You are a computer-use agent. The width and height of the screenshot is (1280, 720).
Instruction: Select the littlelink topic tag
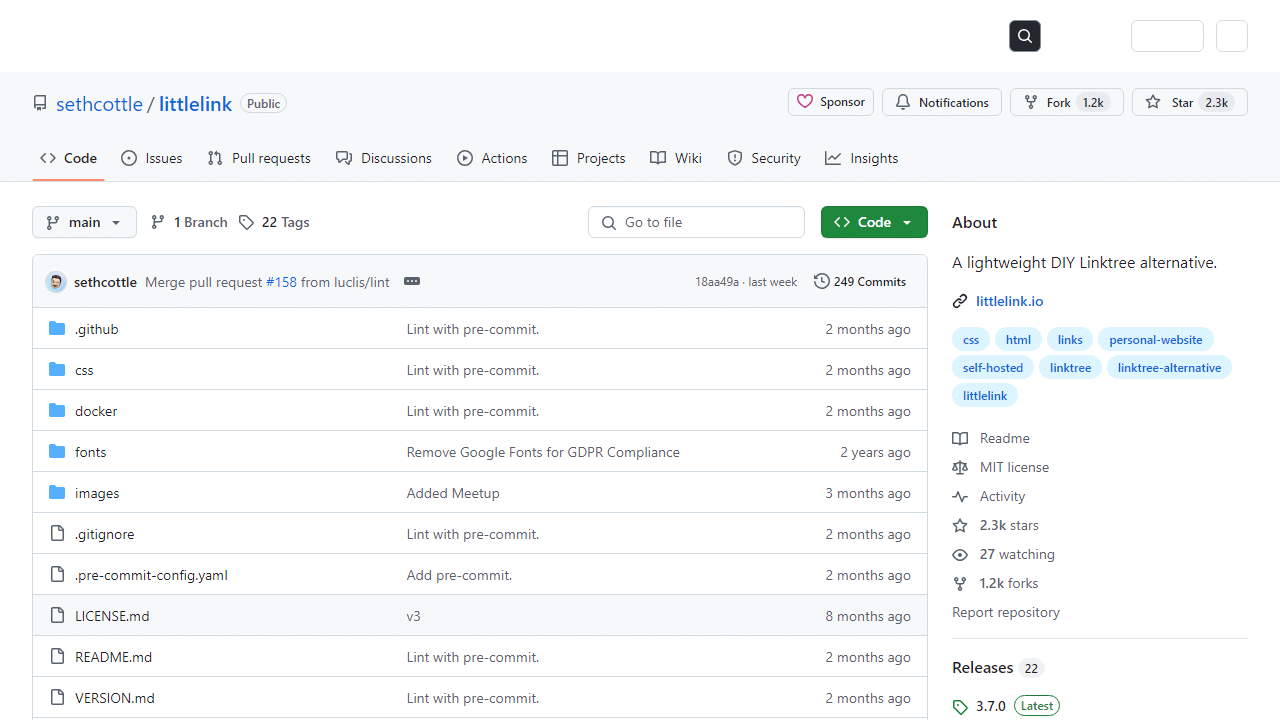coord(985,396)
